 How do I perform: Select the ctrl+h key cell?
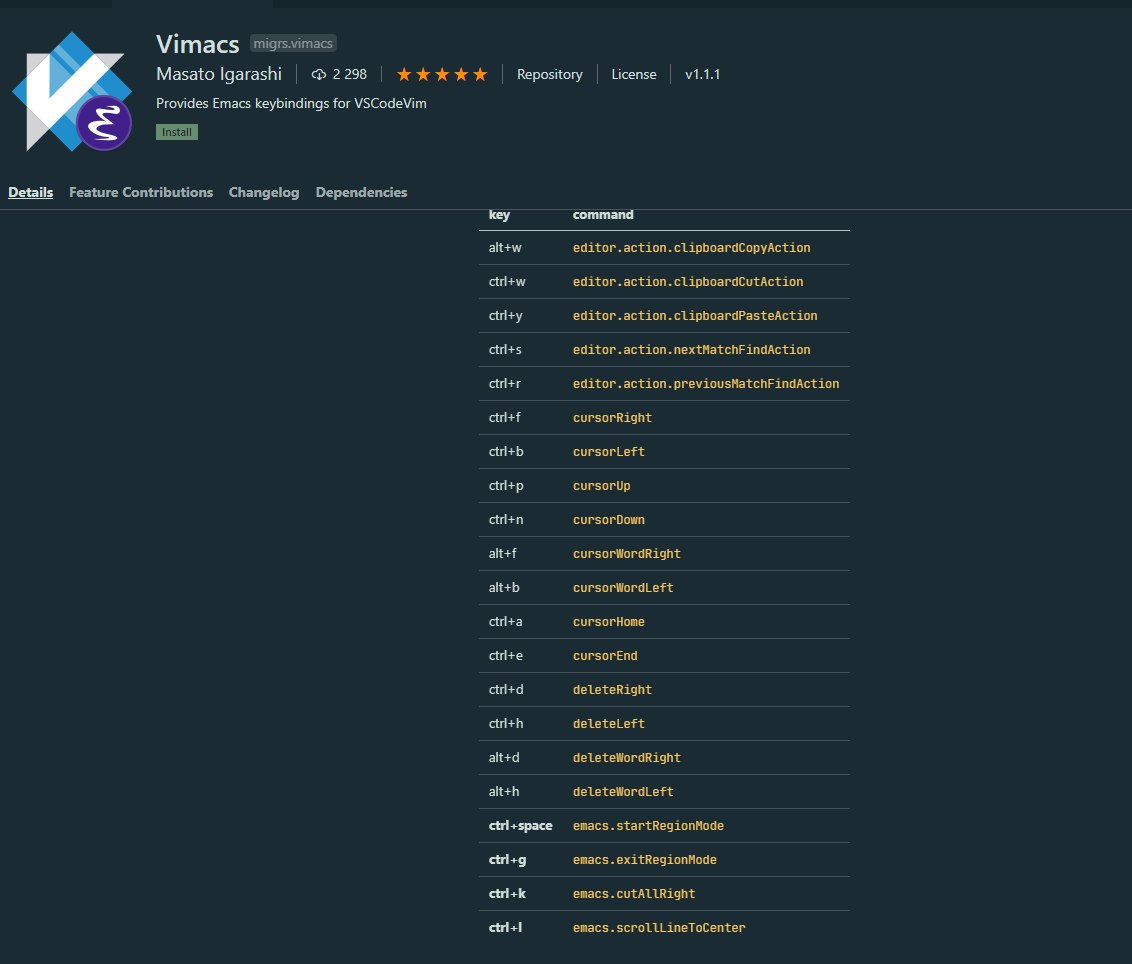tap(505, 723)
